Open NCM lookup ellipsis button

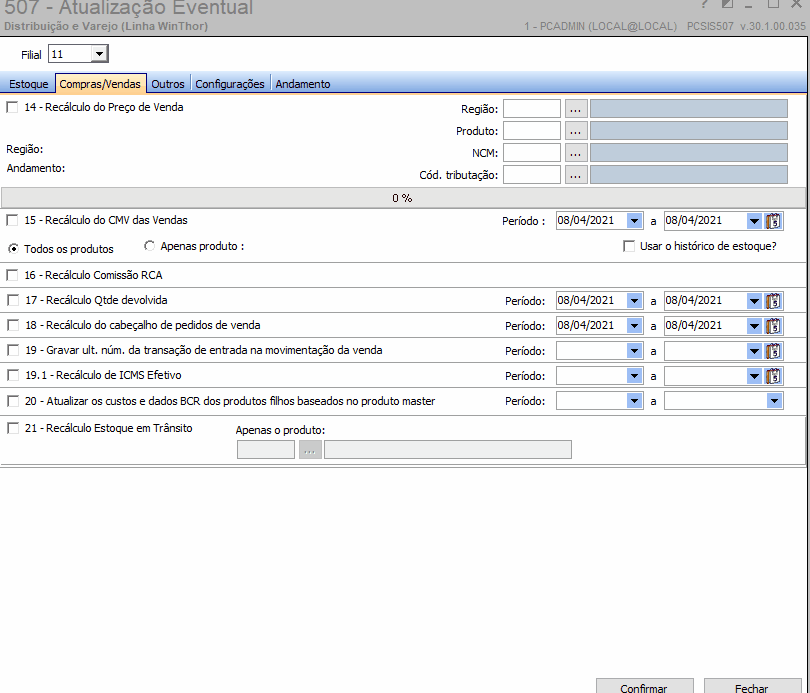[x=576, y=153]
